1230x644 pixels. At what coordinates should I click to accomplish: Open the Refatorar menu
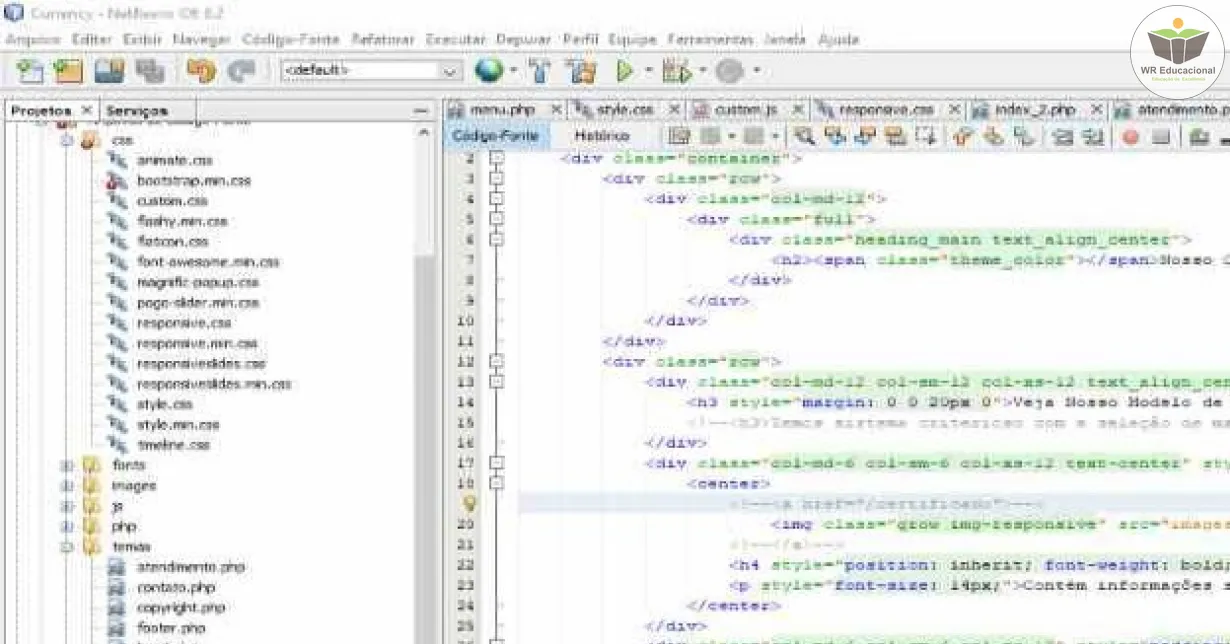tap(382, 40)
